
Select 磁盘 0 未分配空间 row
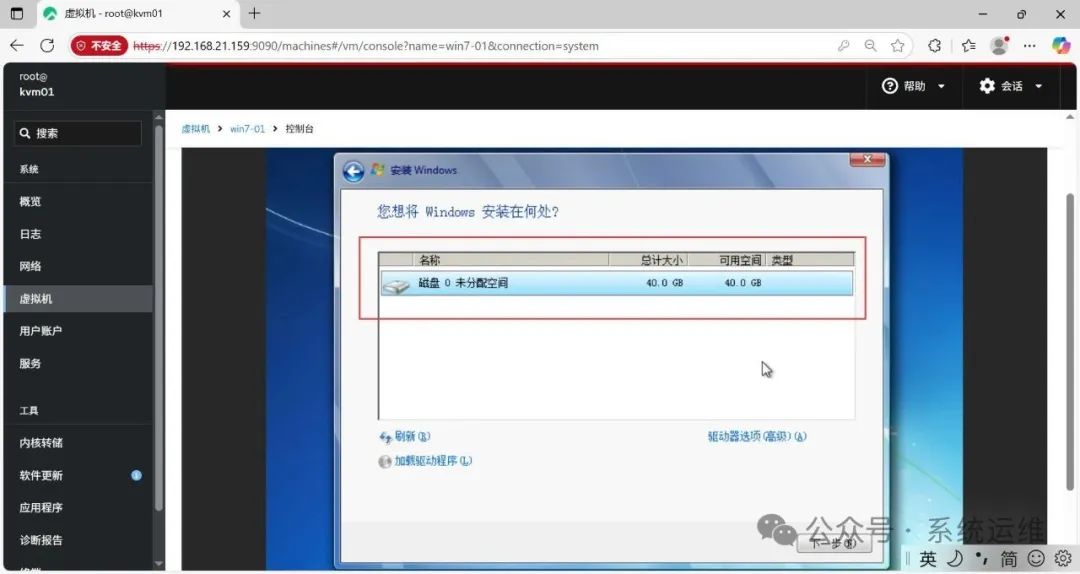[x=616, y=283]
